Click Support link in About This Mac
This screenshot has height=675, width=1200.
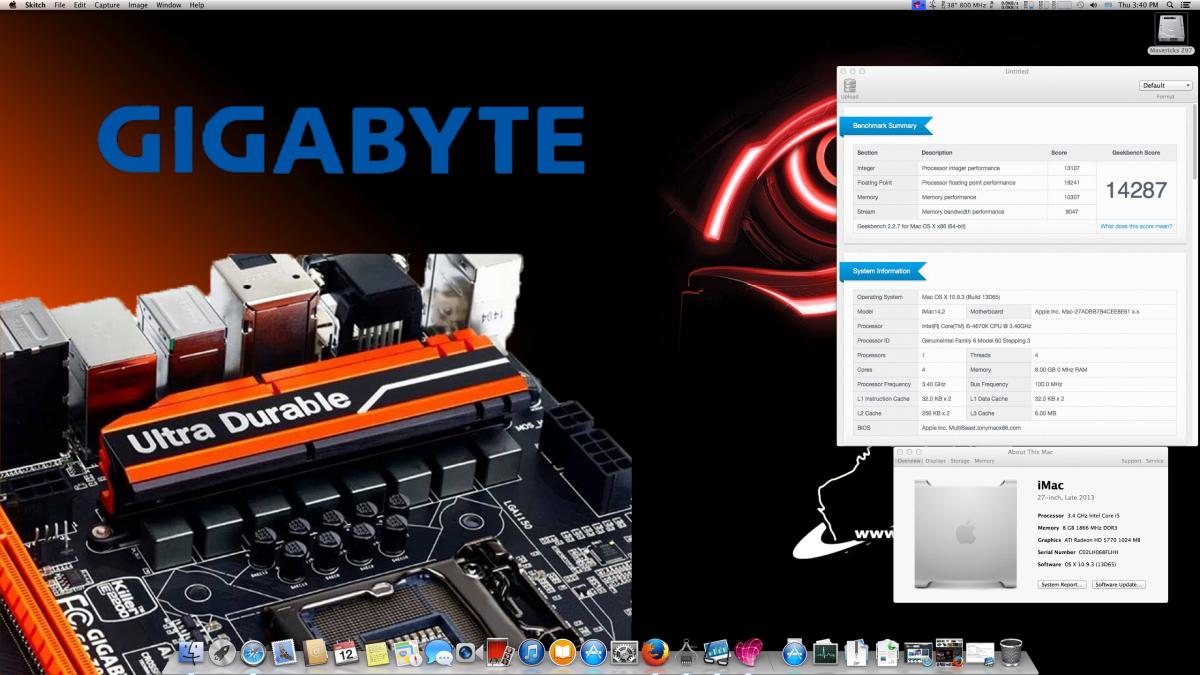click(x=1131, y=461)
